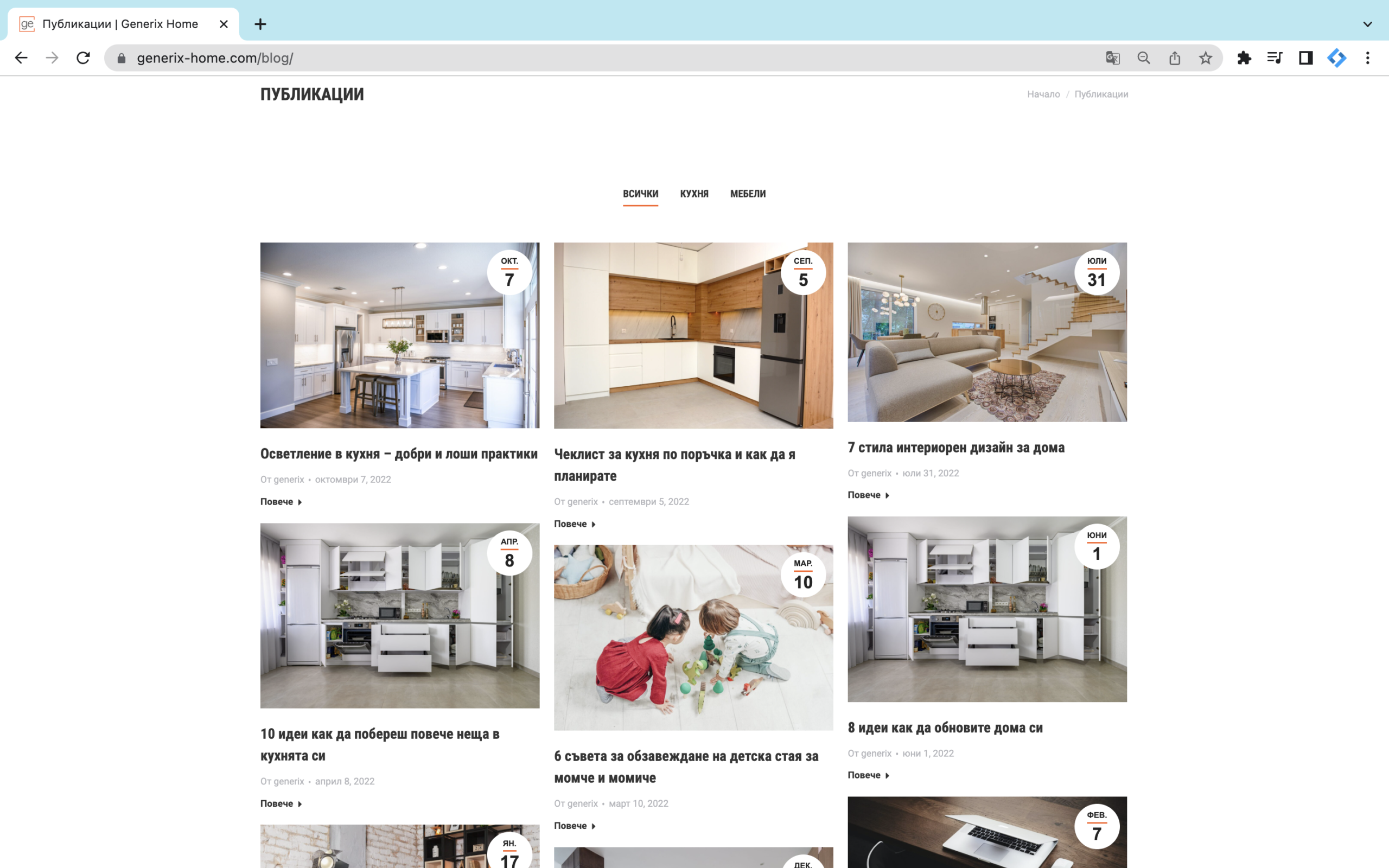The image size is (1389, 868).
Task: Open article 6 съвета за обзавеждане на детска стая
Action: (x=686, y=767)
